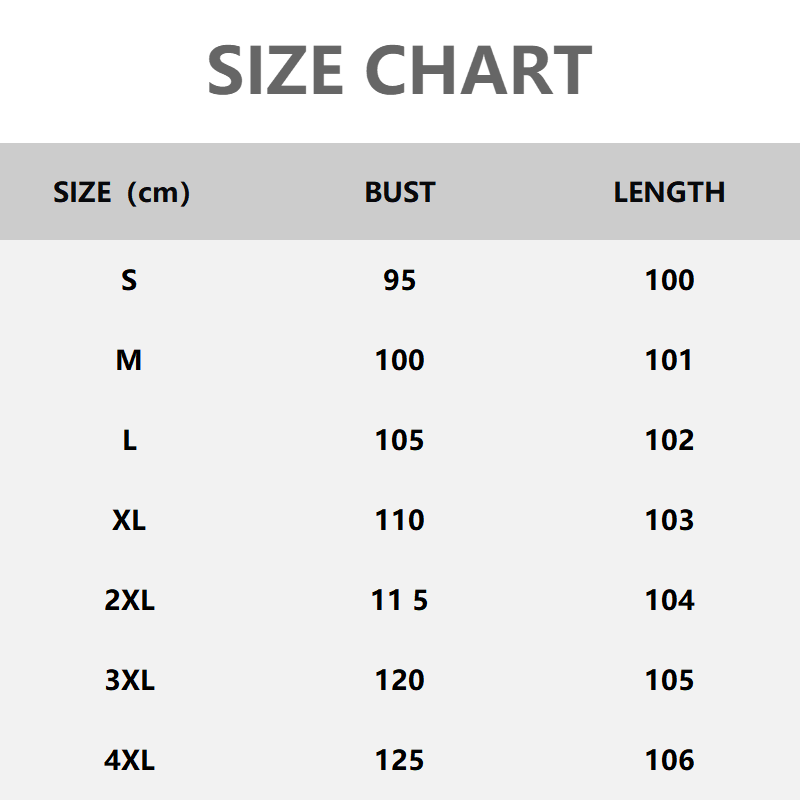Click the XL size row label
The height and width of the screenshot is (800, 800).
tap(129, 520)
